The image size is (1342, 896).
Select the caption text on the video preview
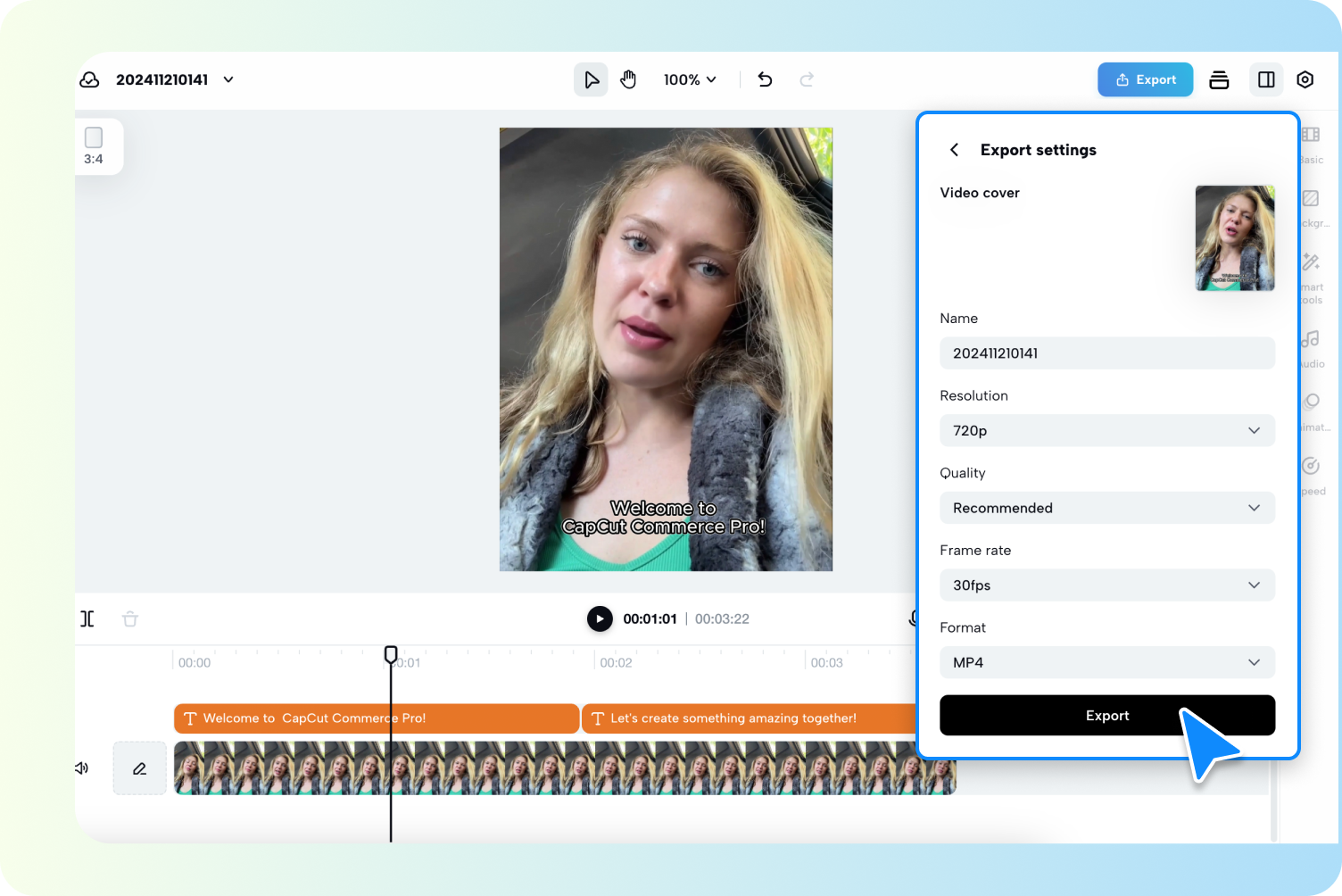[x=664, y=518]
